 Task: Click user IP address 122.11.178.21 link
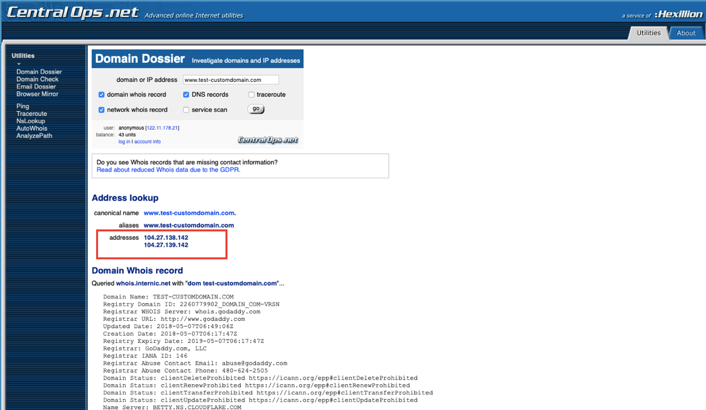[x=162, y=128]
